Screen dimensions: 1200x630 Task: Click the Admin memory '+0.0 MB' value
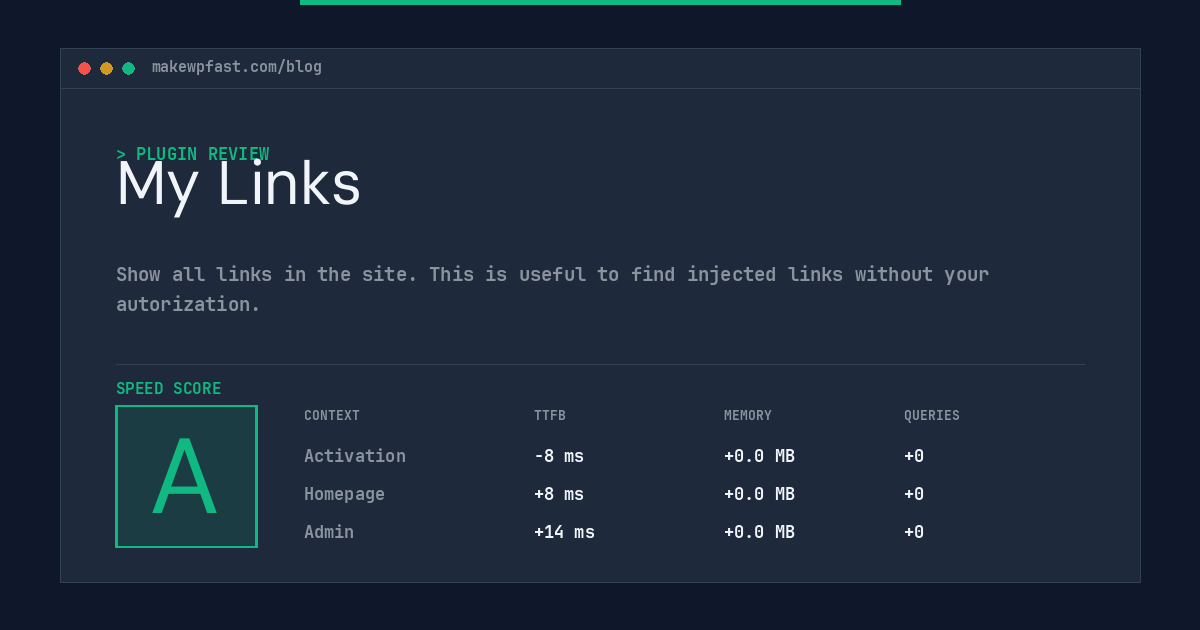coord(759,532)
